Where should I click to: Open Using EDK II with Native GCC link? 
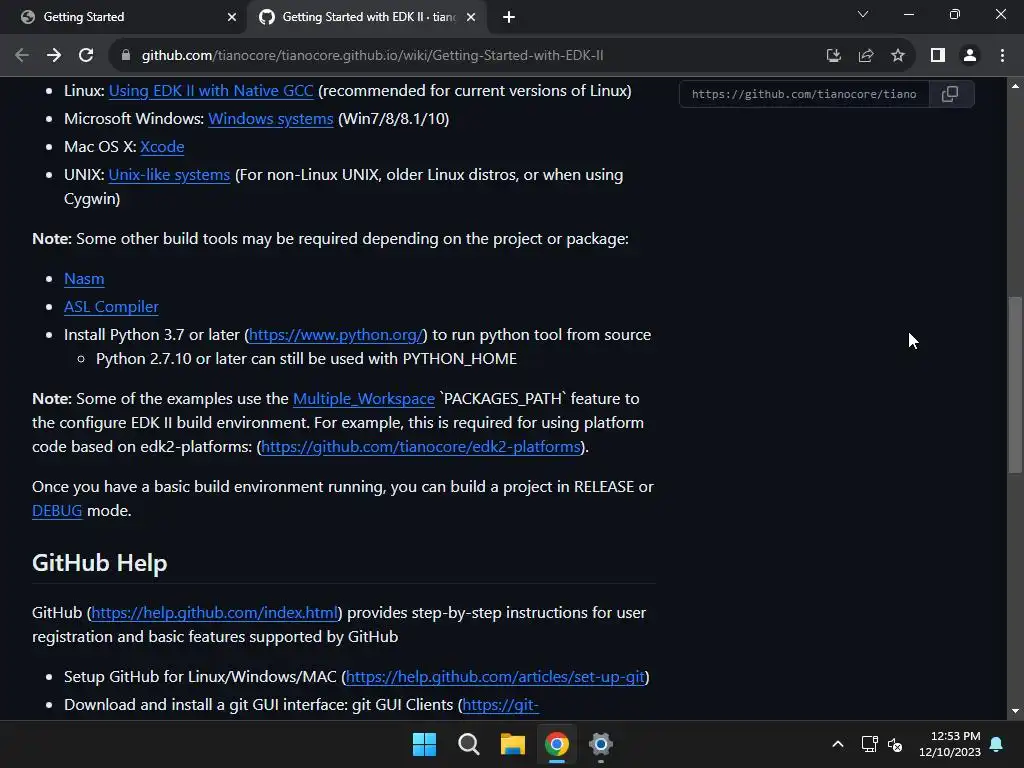(211, 91)
